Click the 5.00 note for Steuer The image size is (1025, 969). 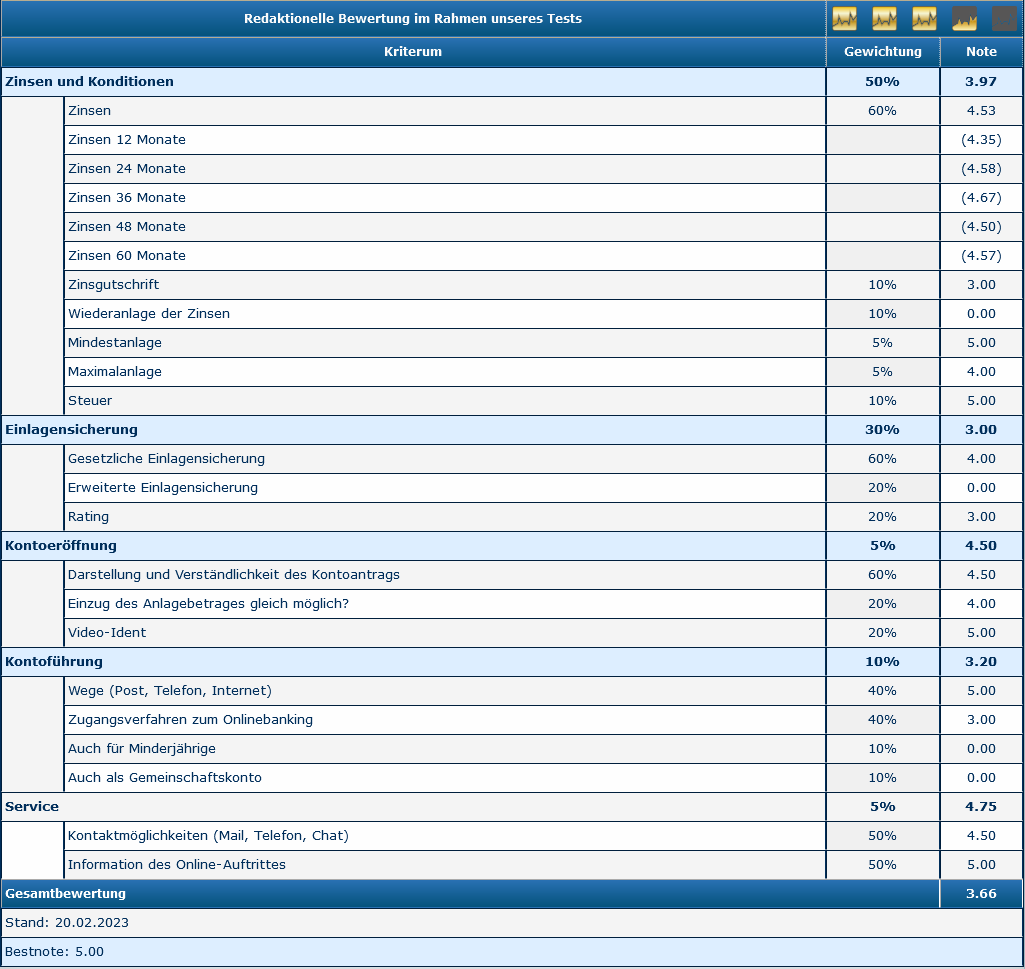[x=981, y=401]
